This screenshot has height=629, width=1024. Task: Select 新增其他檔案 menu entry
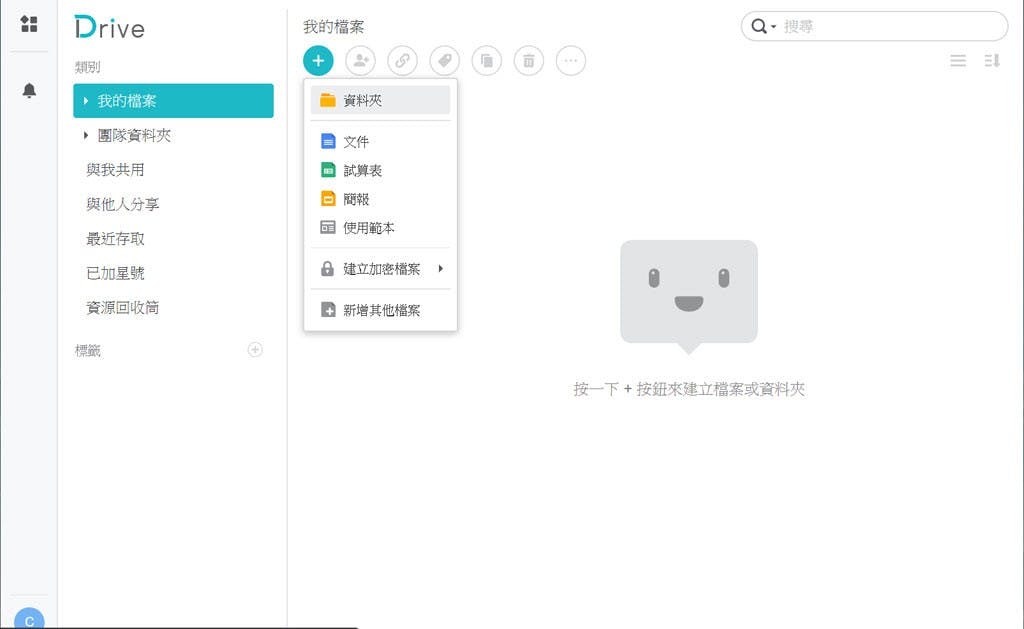coord(381,311)
